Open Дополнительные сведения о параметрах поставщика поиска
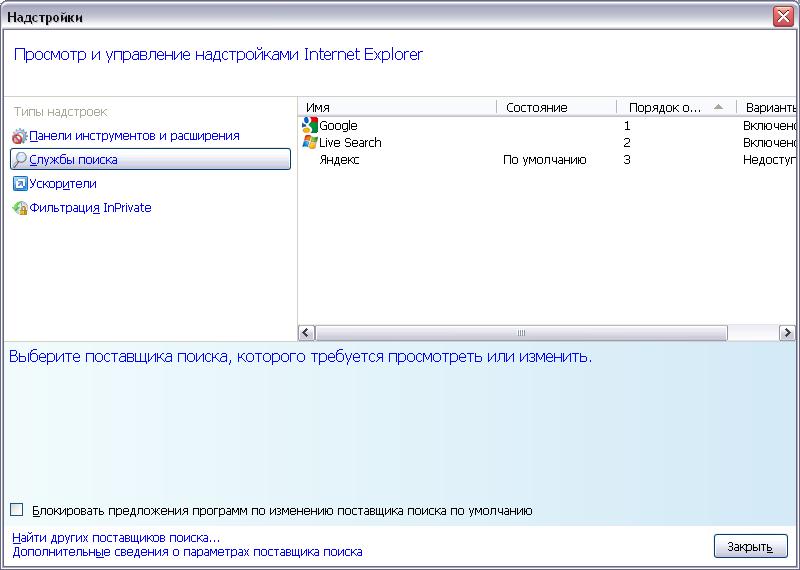 click(187, 552)
